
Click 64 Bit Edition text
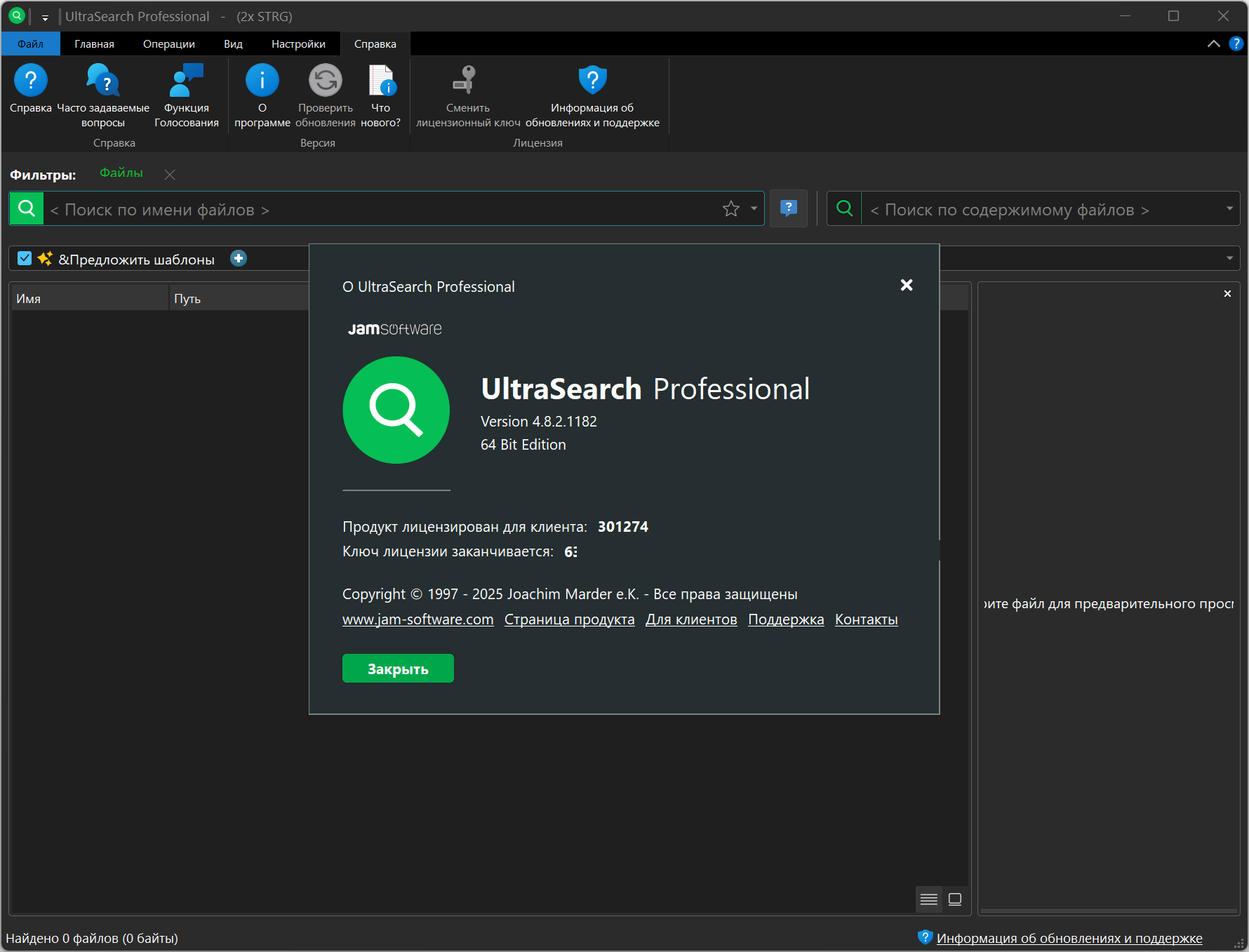pyautogui.click(x=523, y=445)
